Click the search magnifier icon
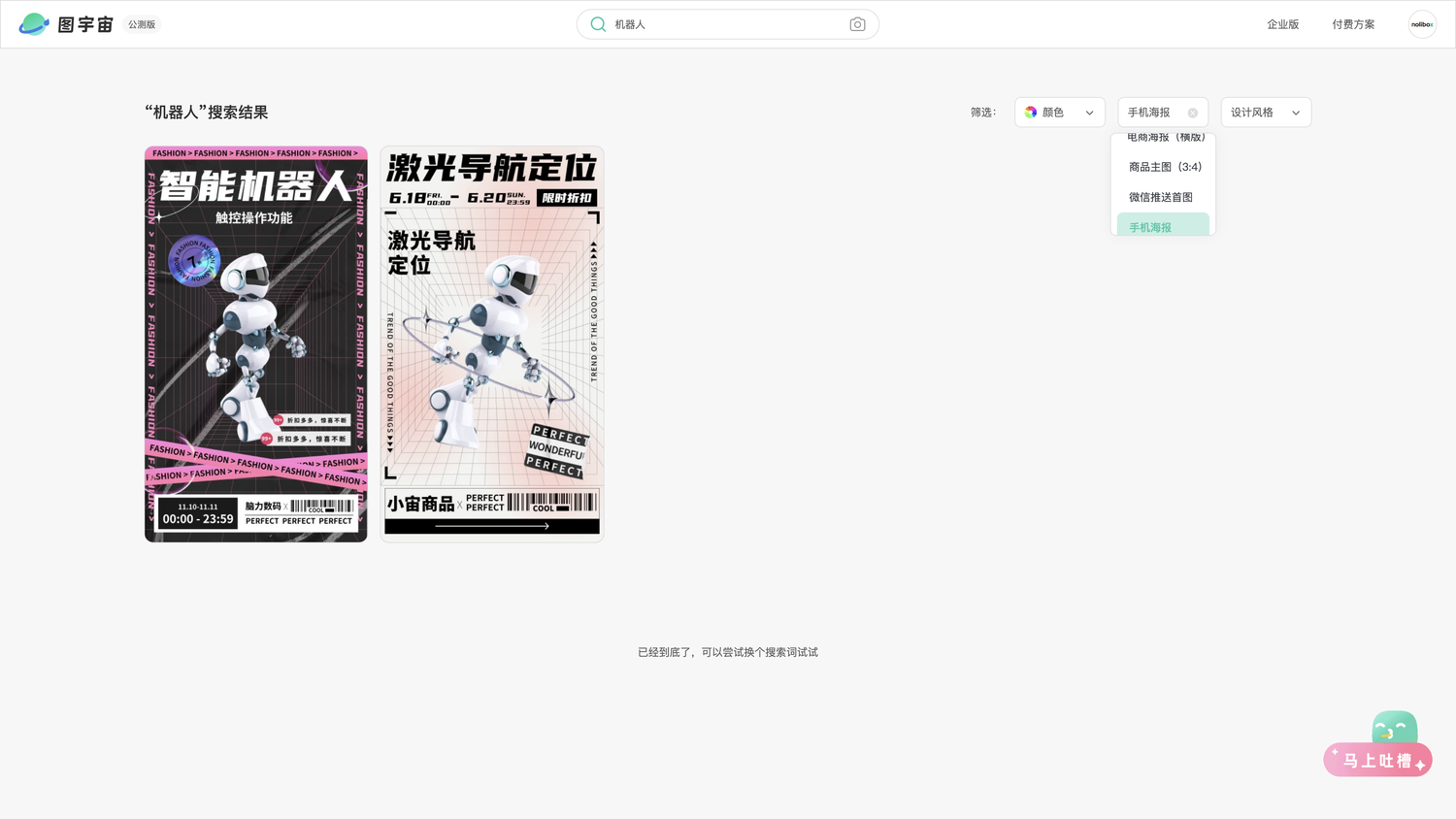Viewport: 1456px width, 819px height. pyautogui.click(x=598, y=24)
